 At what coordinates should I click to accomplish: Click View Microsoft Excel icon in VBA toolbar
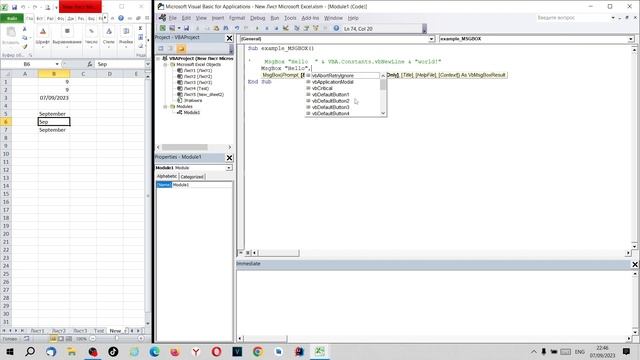pos(162,28)
